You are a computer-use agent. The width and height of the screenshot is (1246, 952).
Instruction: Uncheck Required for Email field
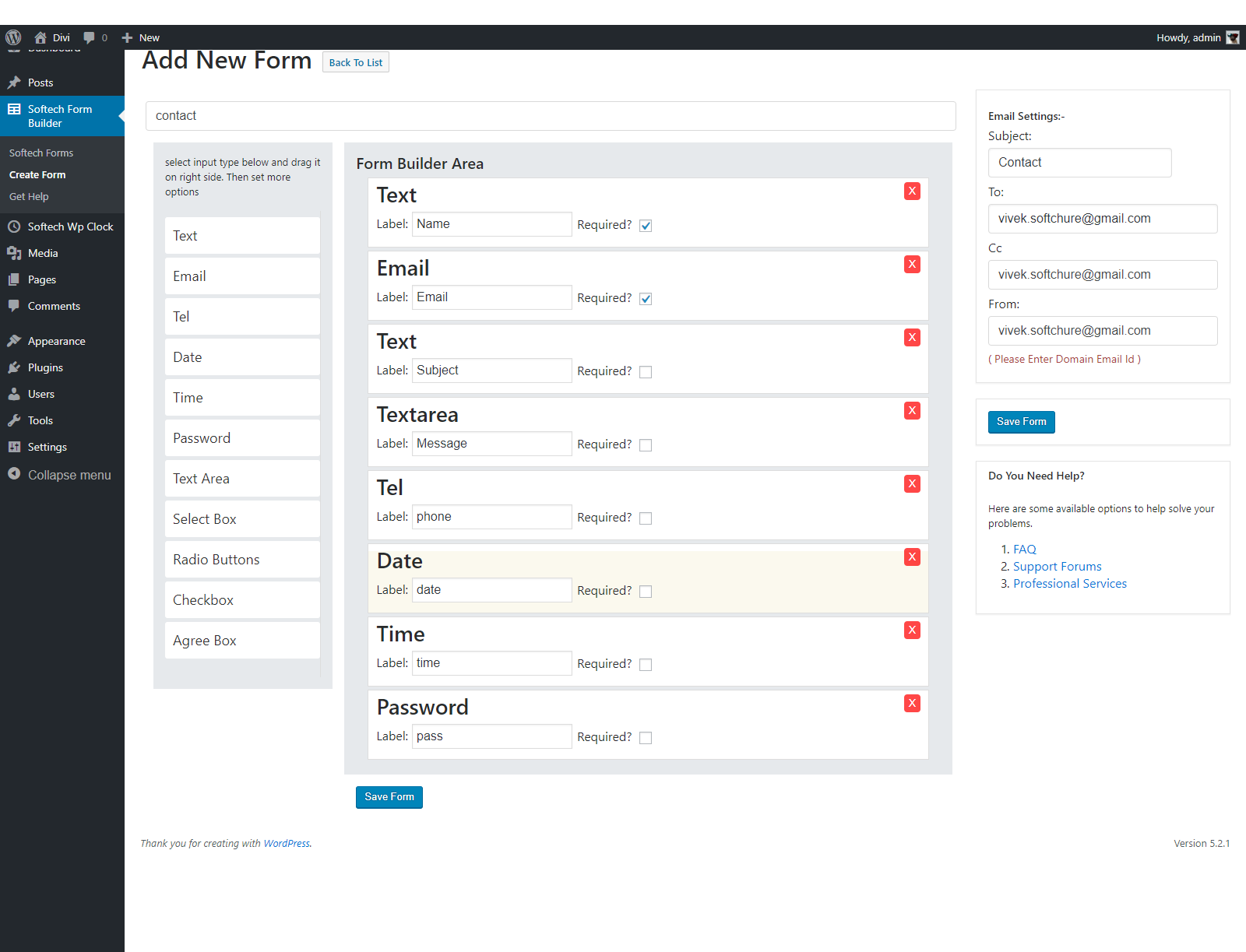pos(646,299)
